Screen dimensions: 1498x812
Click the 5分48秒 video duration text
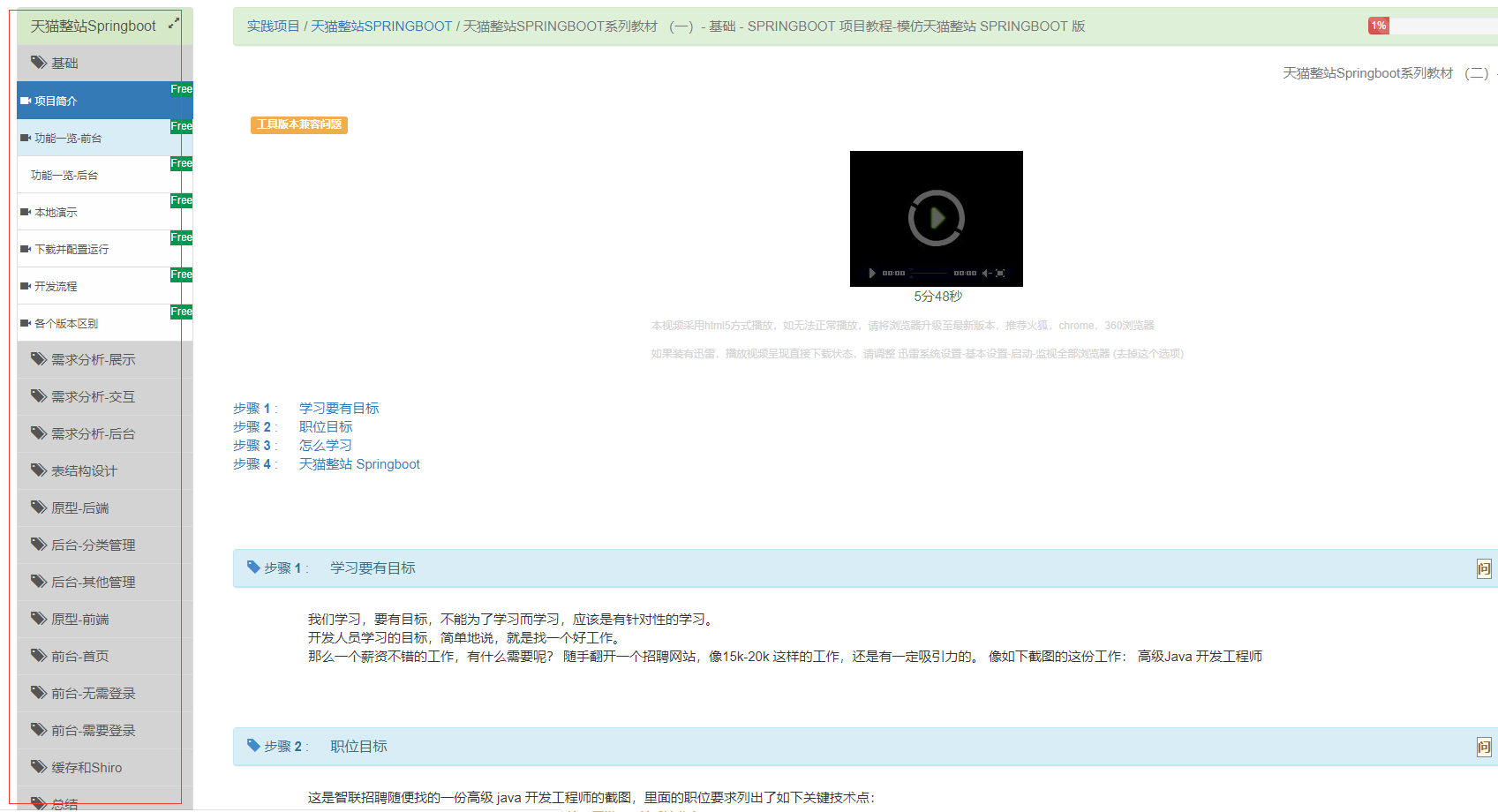click(937, 297)
